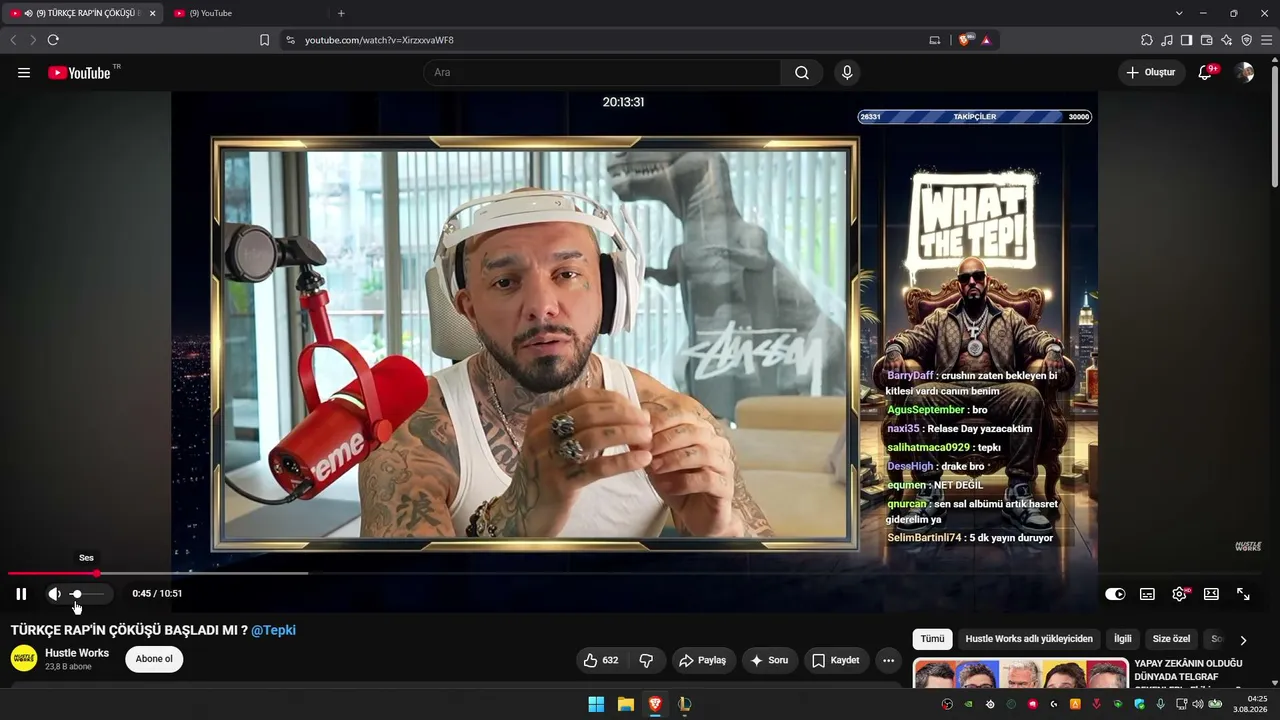Image resolution: width=1280 pixels, height=720 pixels.
Task: Open Brave Shields lion icon
Action: (964, 40)
